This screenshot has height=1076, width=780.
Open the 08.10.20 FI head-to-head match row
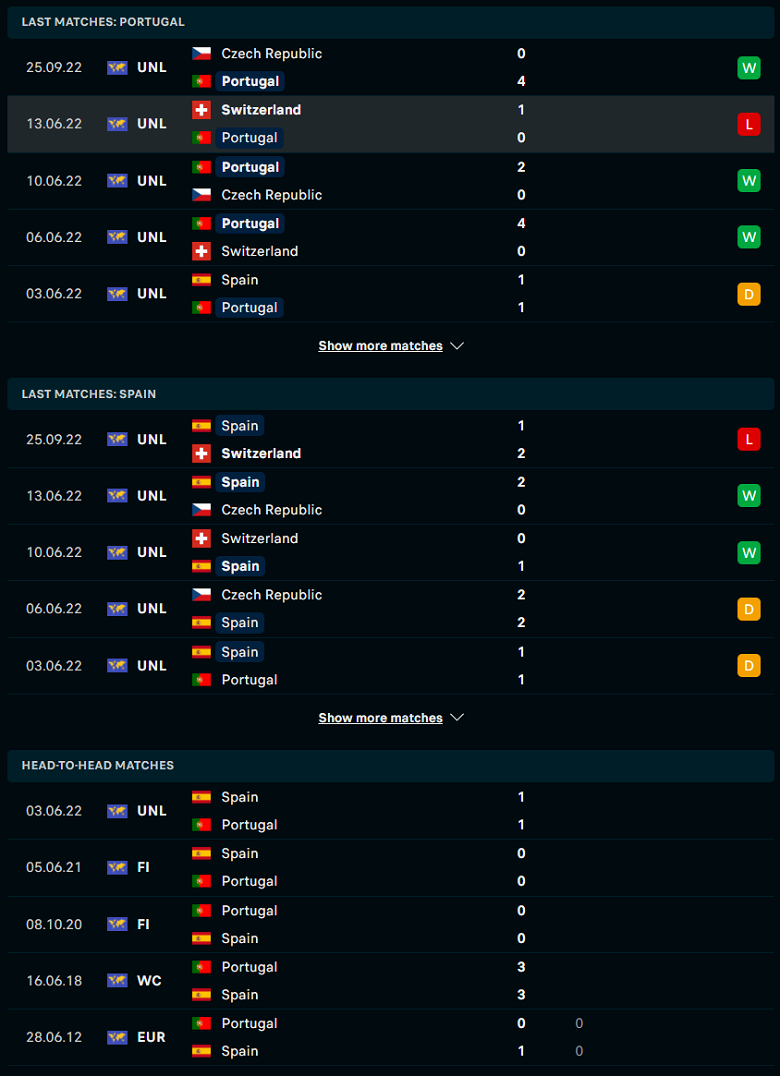point(390,924)
